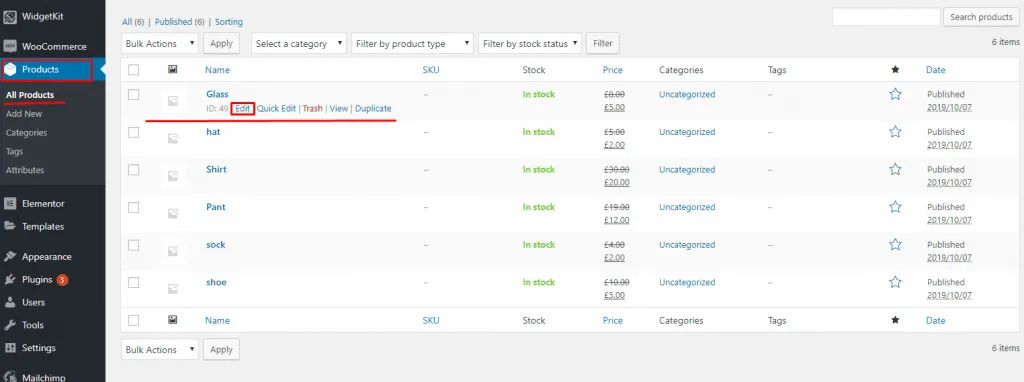The image size is (1024, 382).
Task: Click the WooCommerce sidebar icon
Action: [10, 46]
